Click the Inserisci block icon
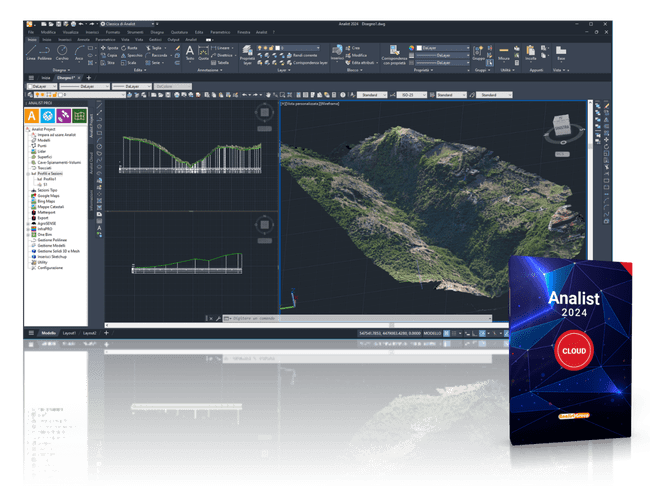 coord(337,53)
